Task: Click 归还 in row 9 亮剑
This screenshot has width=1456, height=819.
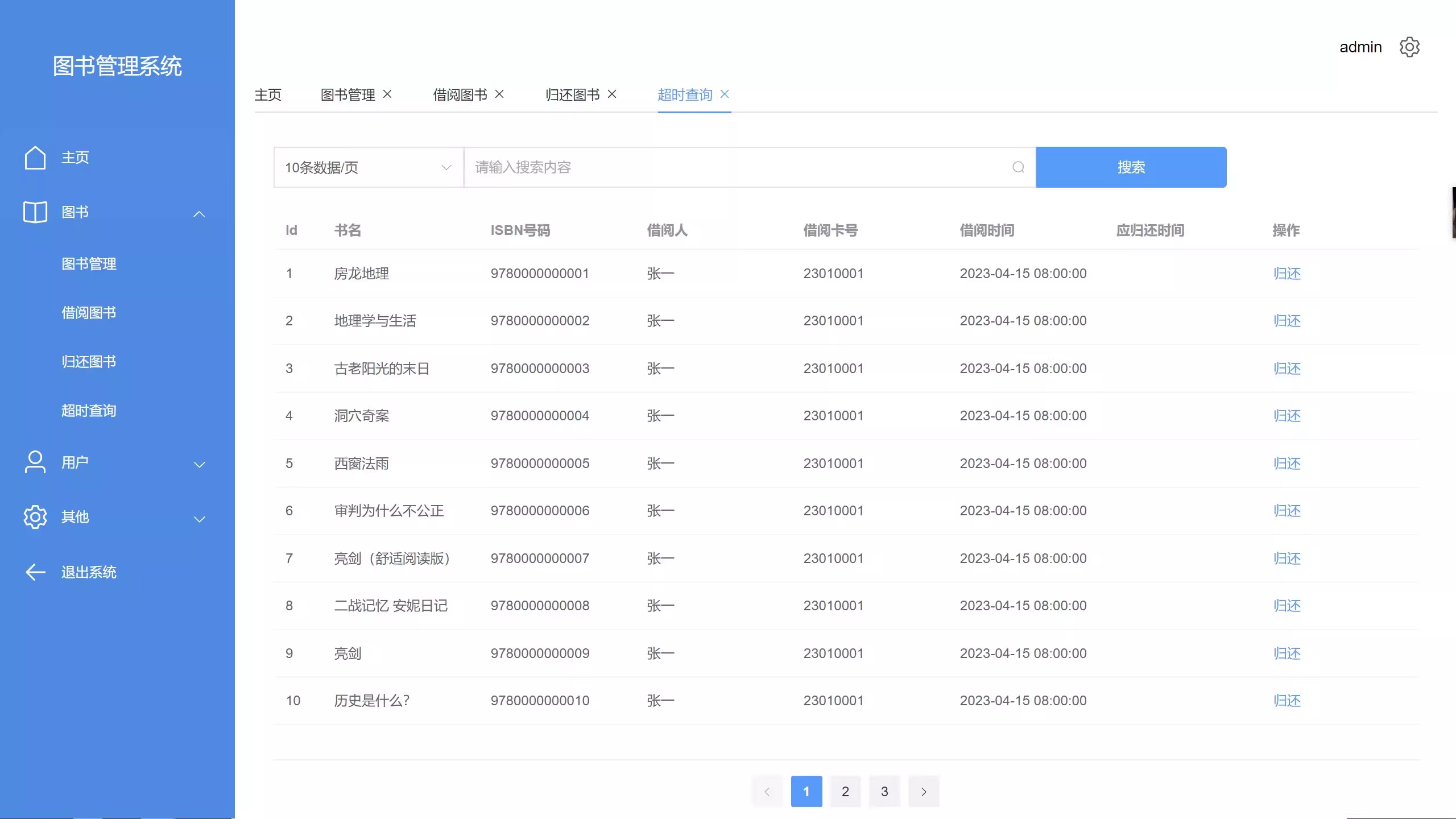Action: (1287, 653)
